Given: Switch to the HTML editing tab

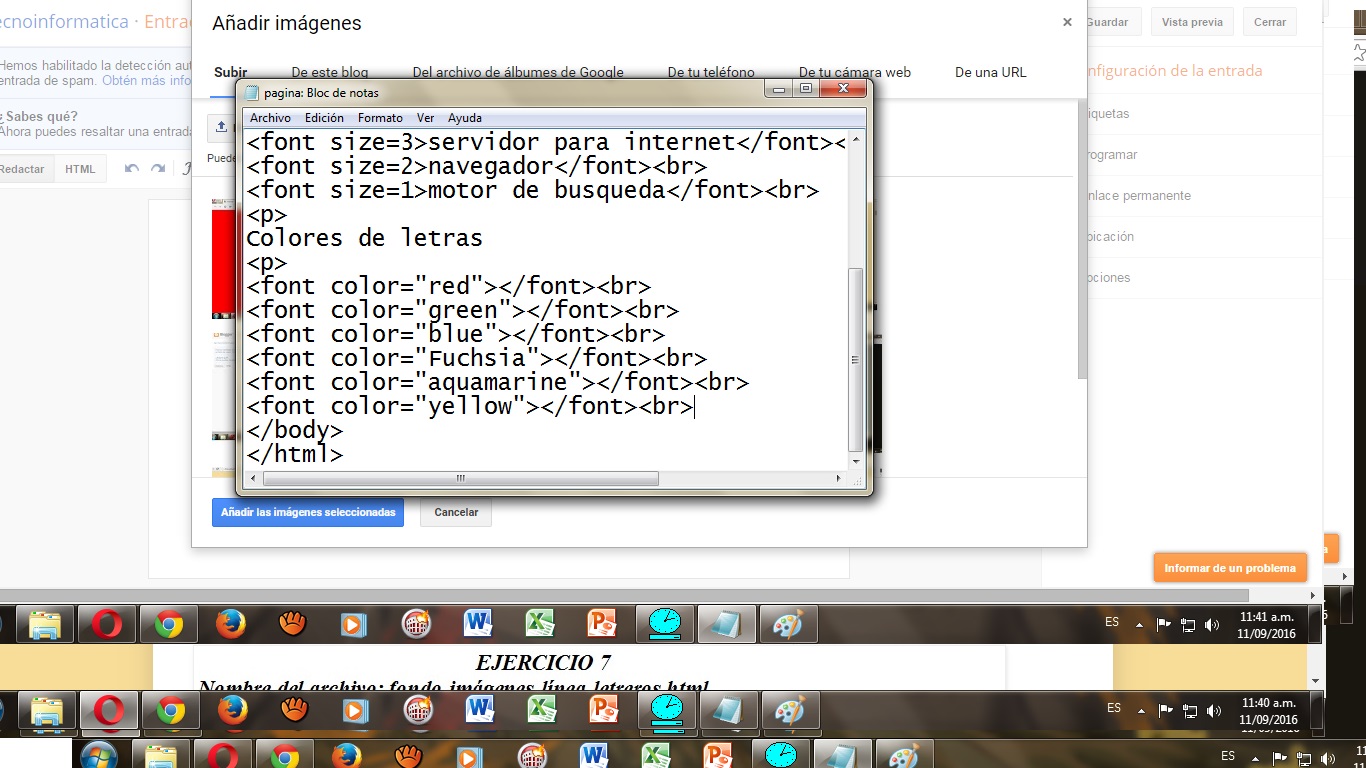Looking at the screenshot, I should click(x=80, y=168).
